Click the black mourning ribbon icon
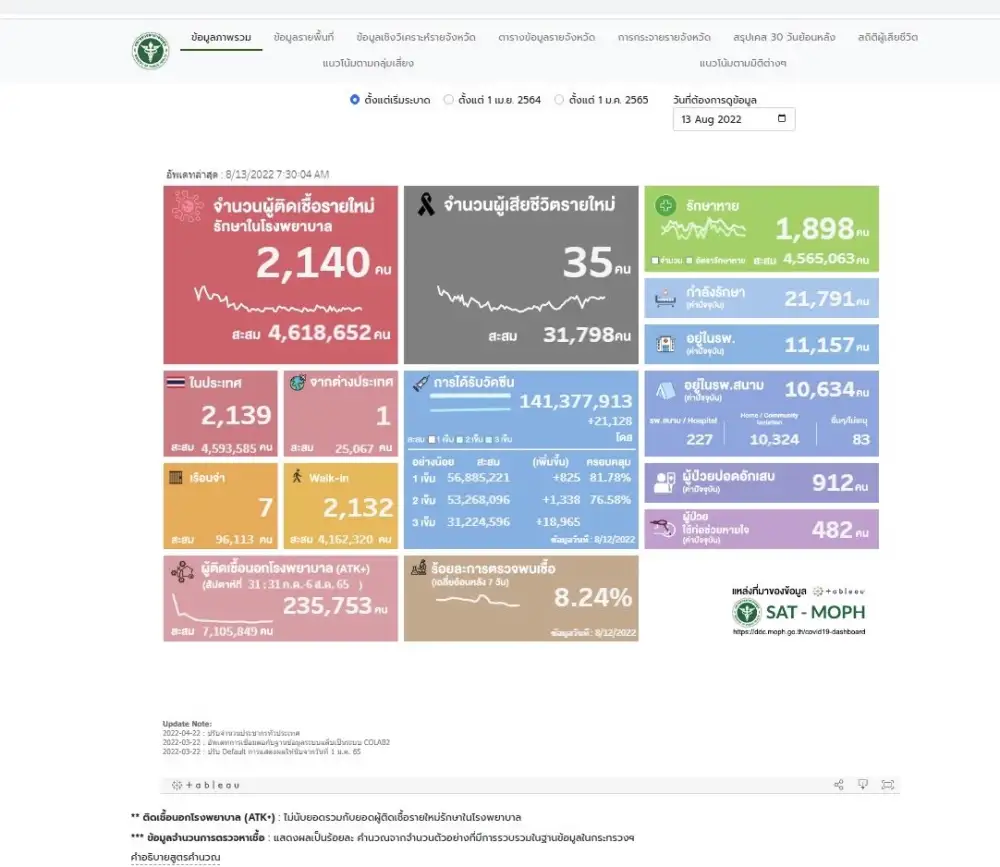The image size is (1000, 867). click(426, 206)
